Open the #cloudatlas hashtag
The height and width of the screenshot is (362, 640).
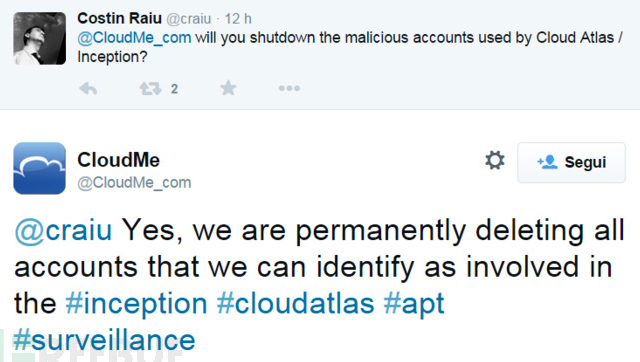click(296, 304)
